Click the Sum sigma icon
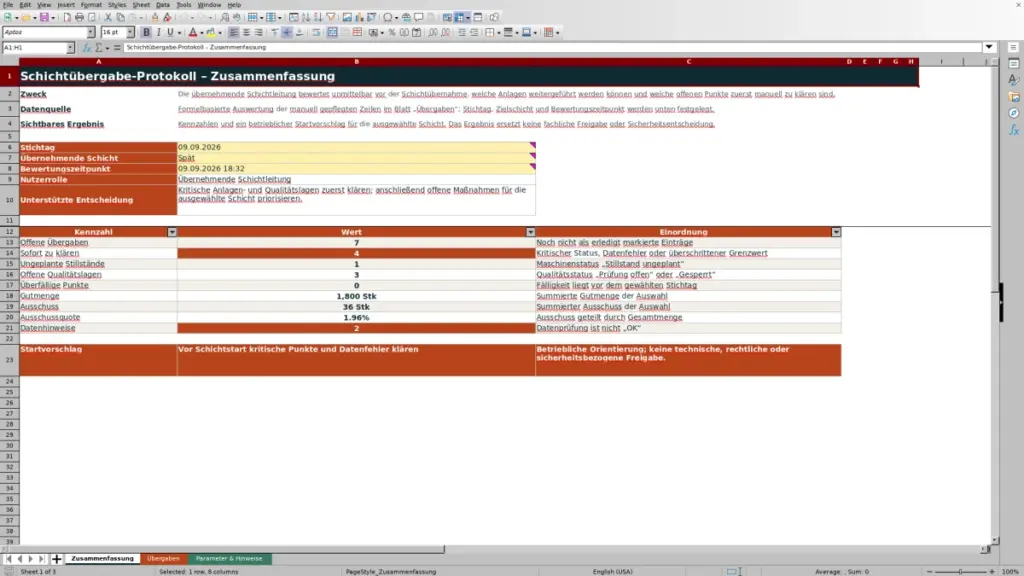1024x576 pixels. click(99, 48)
